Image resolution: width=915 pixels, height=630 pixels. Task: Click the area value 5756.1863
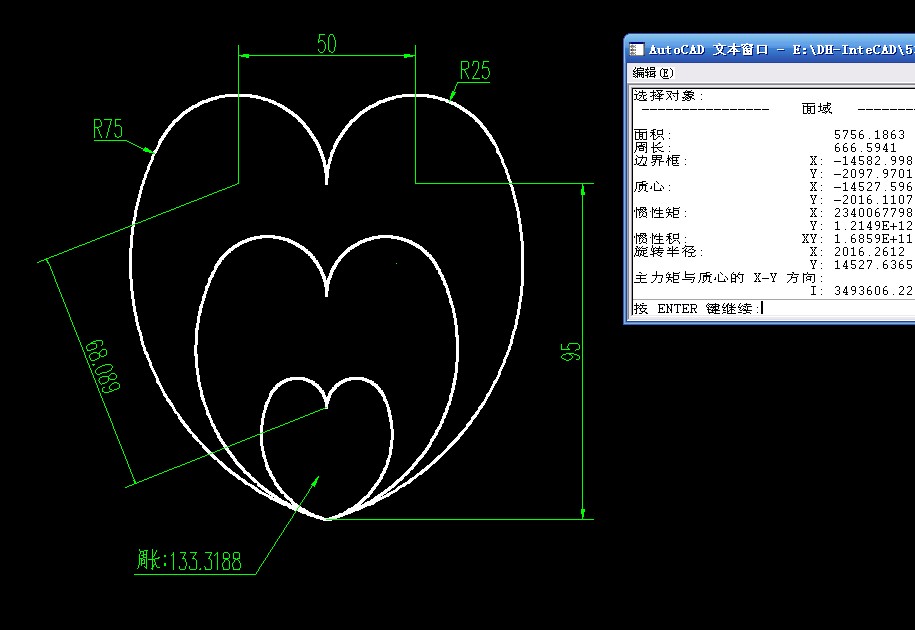click(869, 135)
